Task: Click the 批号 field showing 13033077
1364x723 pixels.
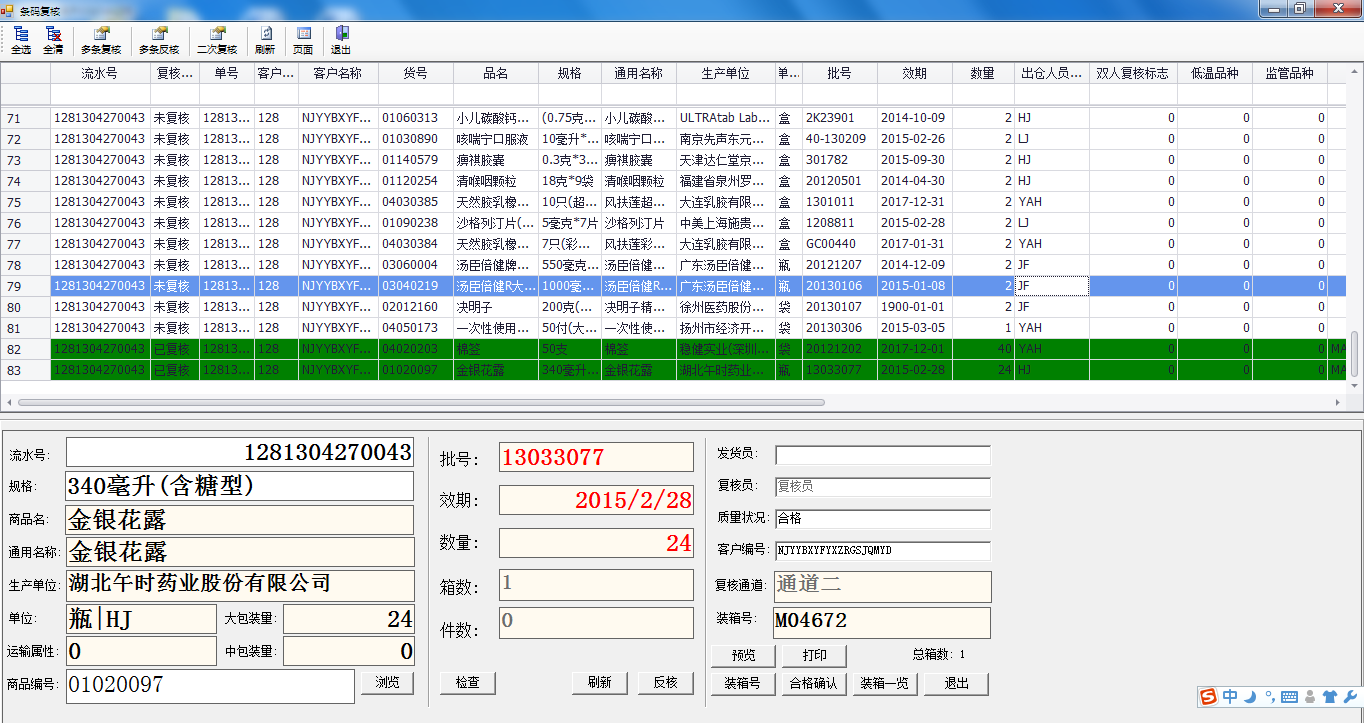Action: 596,458
